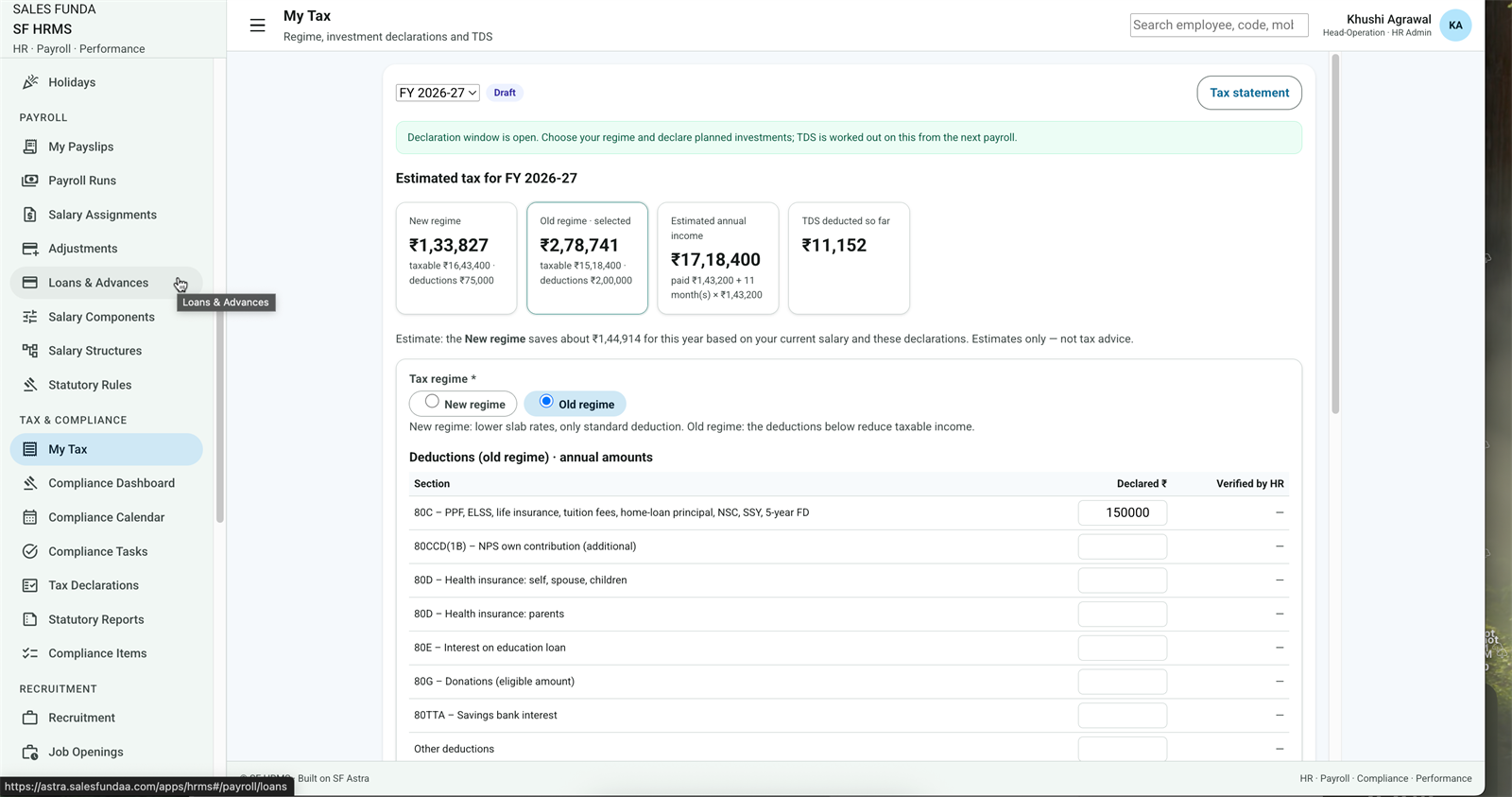The width and height of the screenshot is (1512, 797).
Task: Click the Recruitment briefcase icon
Action: pos(30,718)
